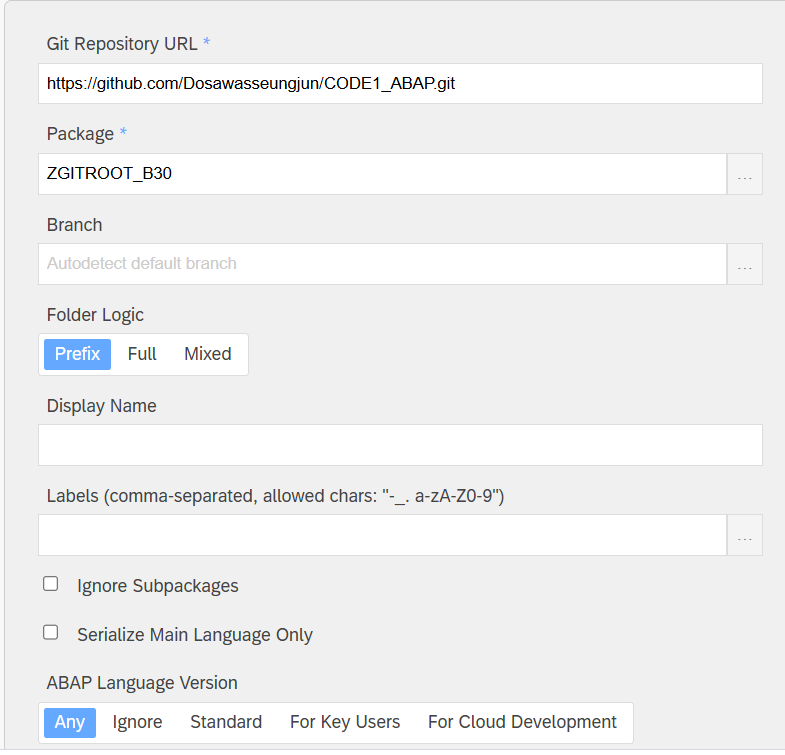This screenshot has width=785, height=755.
Task: Select For Cloud Development language version
Action: pos(522,722)
